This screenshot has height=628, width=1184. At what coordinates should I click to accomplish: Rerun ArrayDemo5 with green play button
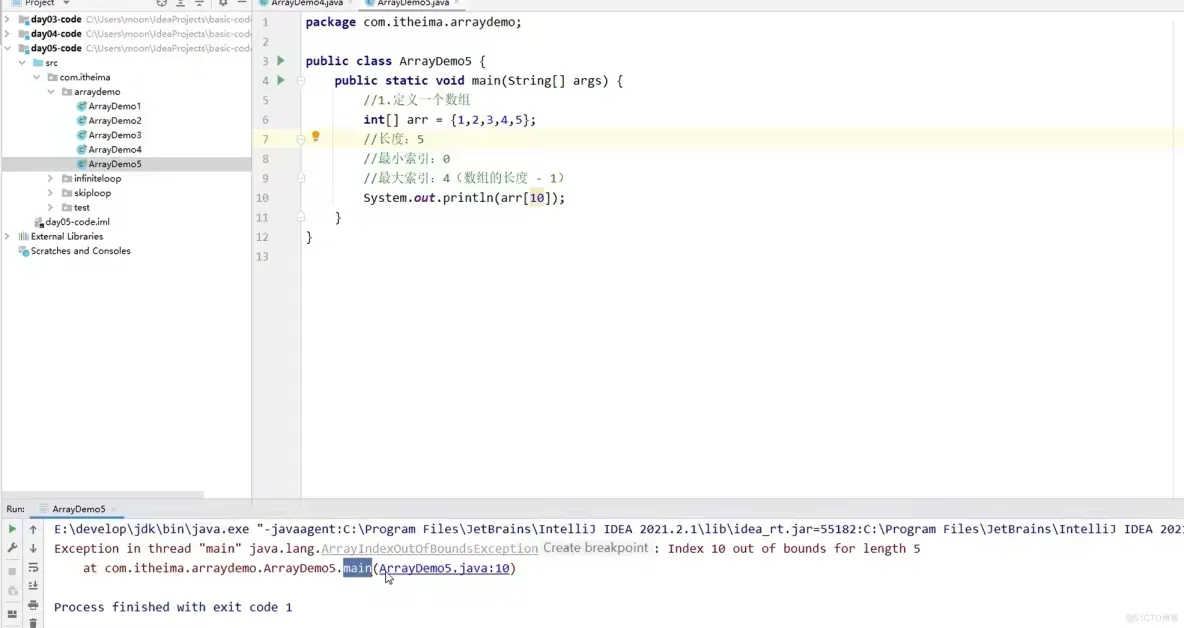pos(12,529)
